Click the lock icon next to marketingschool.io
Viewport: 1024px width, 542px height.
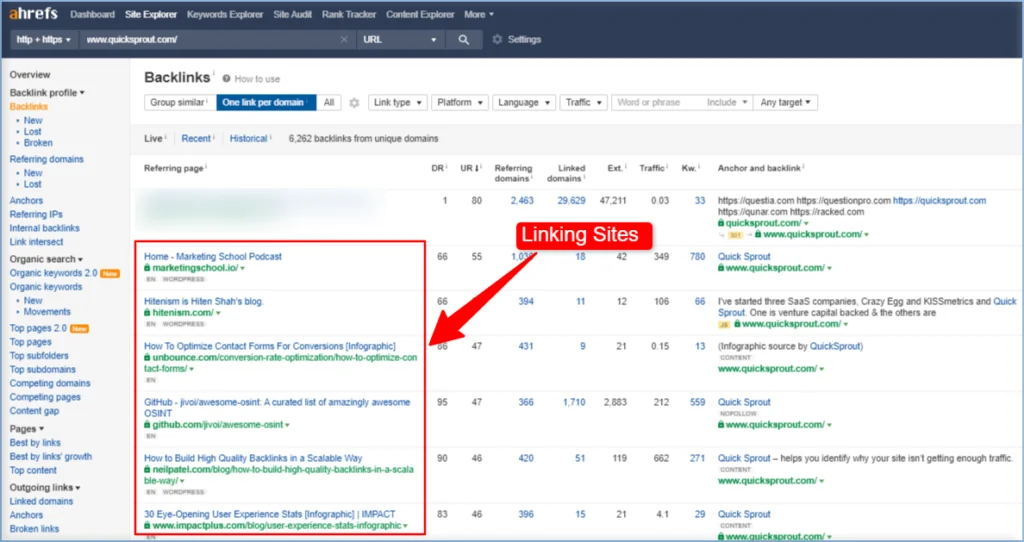click(x=148, y=269)
